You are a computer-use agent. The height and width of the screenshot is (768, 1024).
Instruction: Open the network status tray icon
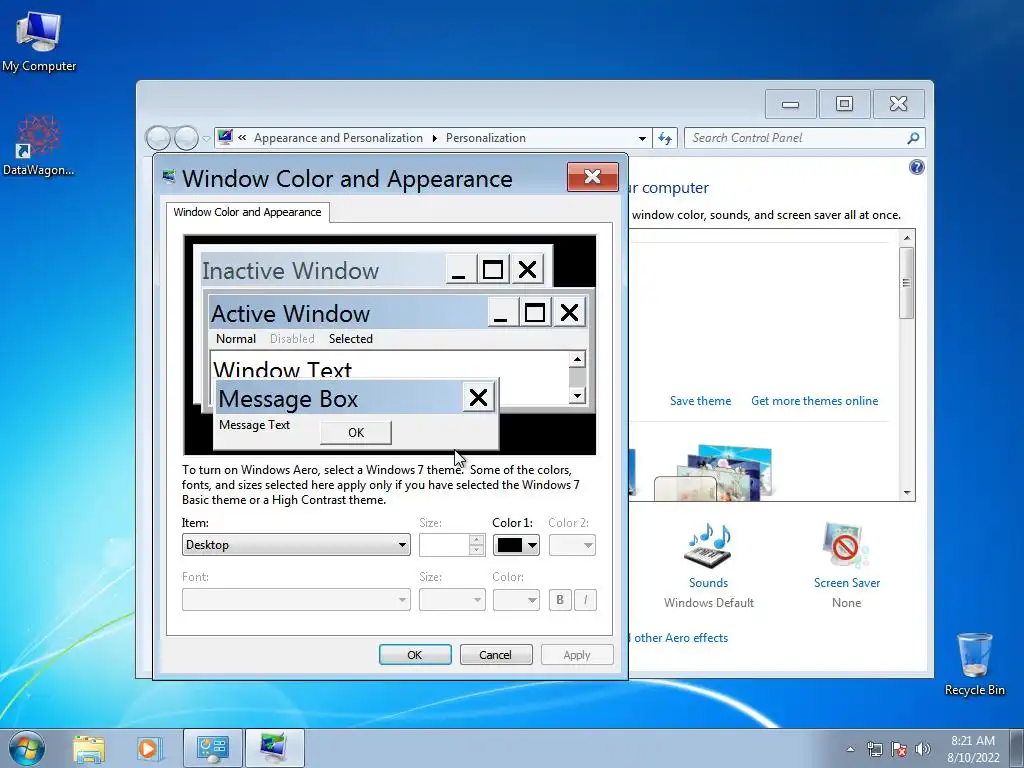874,749
